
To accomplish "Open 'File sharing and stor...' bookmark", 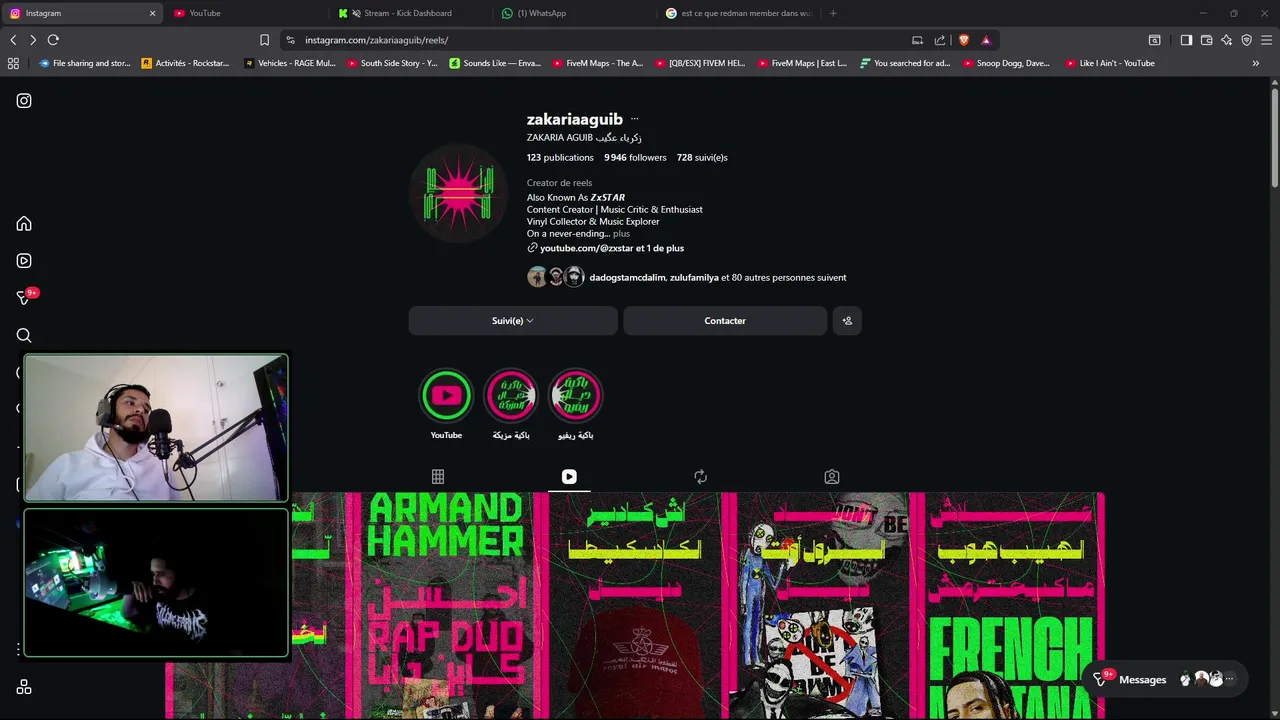I will click(x=85, y=63).
